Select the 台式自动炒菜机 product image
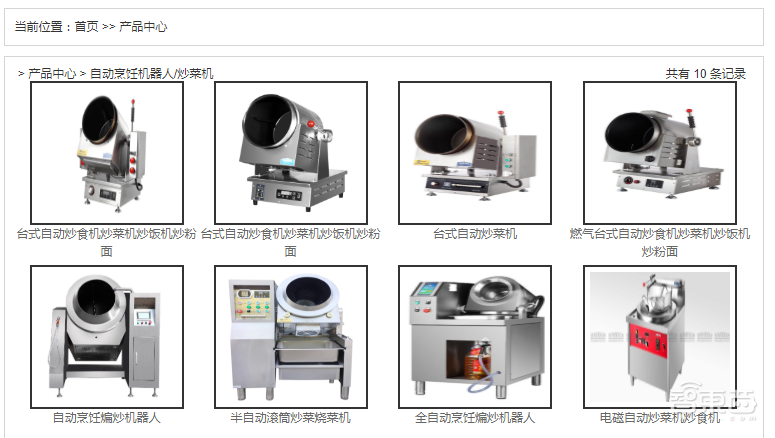 pos(475,153)
